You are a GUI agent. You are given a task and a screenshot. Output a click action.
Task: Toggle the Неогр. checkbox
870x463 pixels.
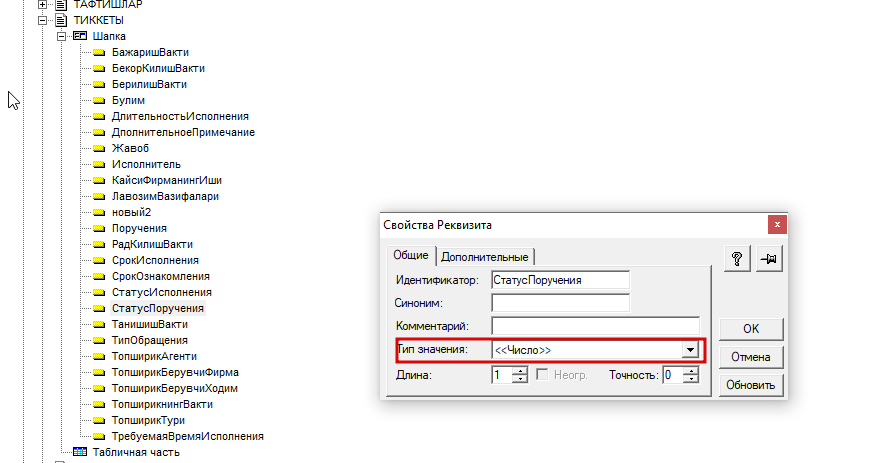(x=543, y=375)
